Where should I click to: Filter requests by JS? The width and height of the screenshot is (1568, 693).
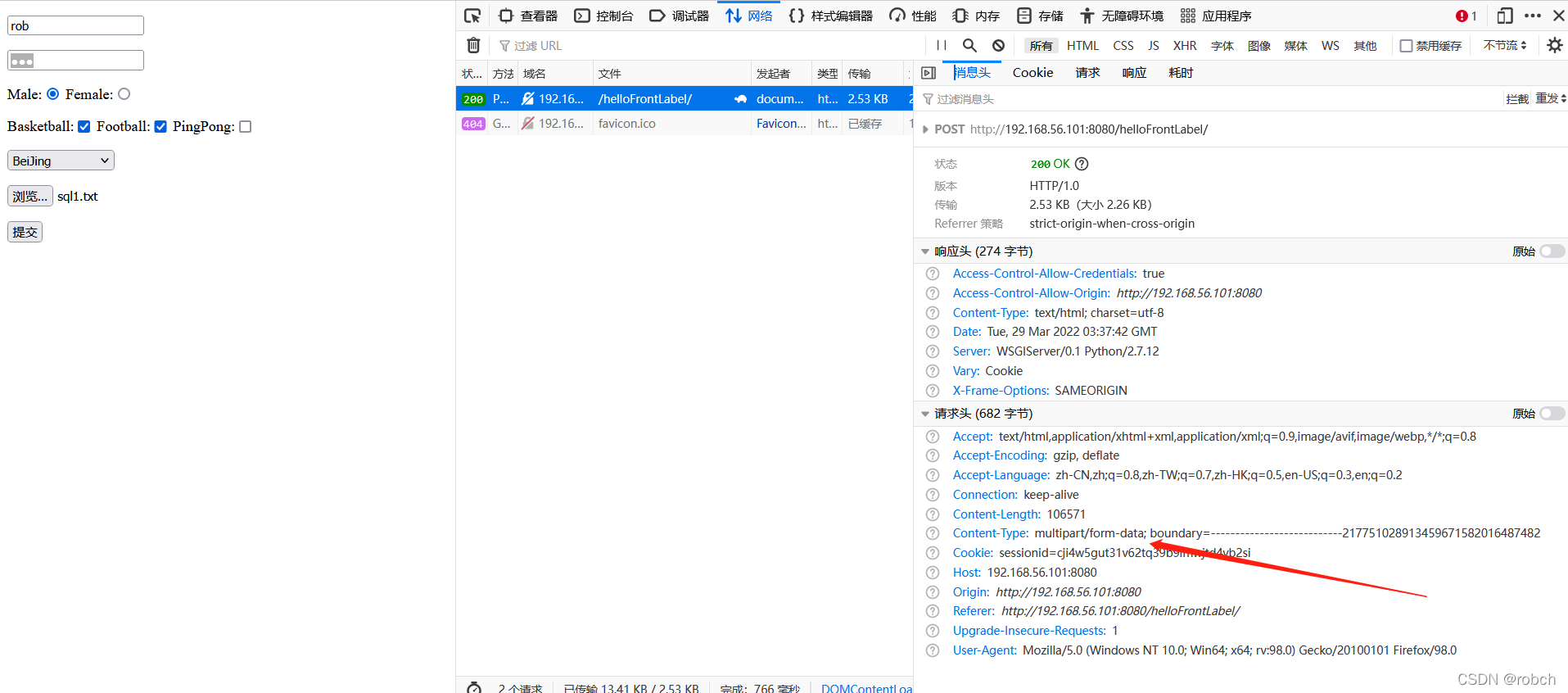point(1153,46)
